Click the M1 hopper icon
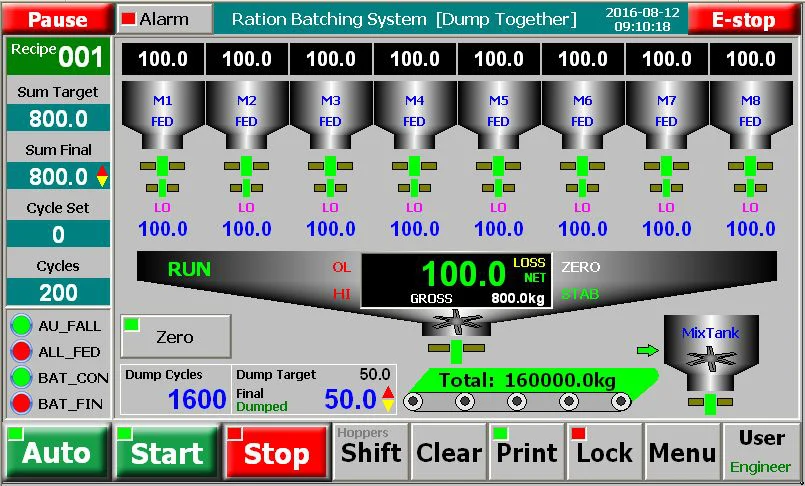Image resolution: width=805 pixels, height=486 pixels. (162, 112)
